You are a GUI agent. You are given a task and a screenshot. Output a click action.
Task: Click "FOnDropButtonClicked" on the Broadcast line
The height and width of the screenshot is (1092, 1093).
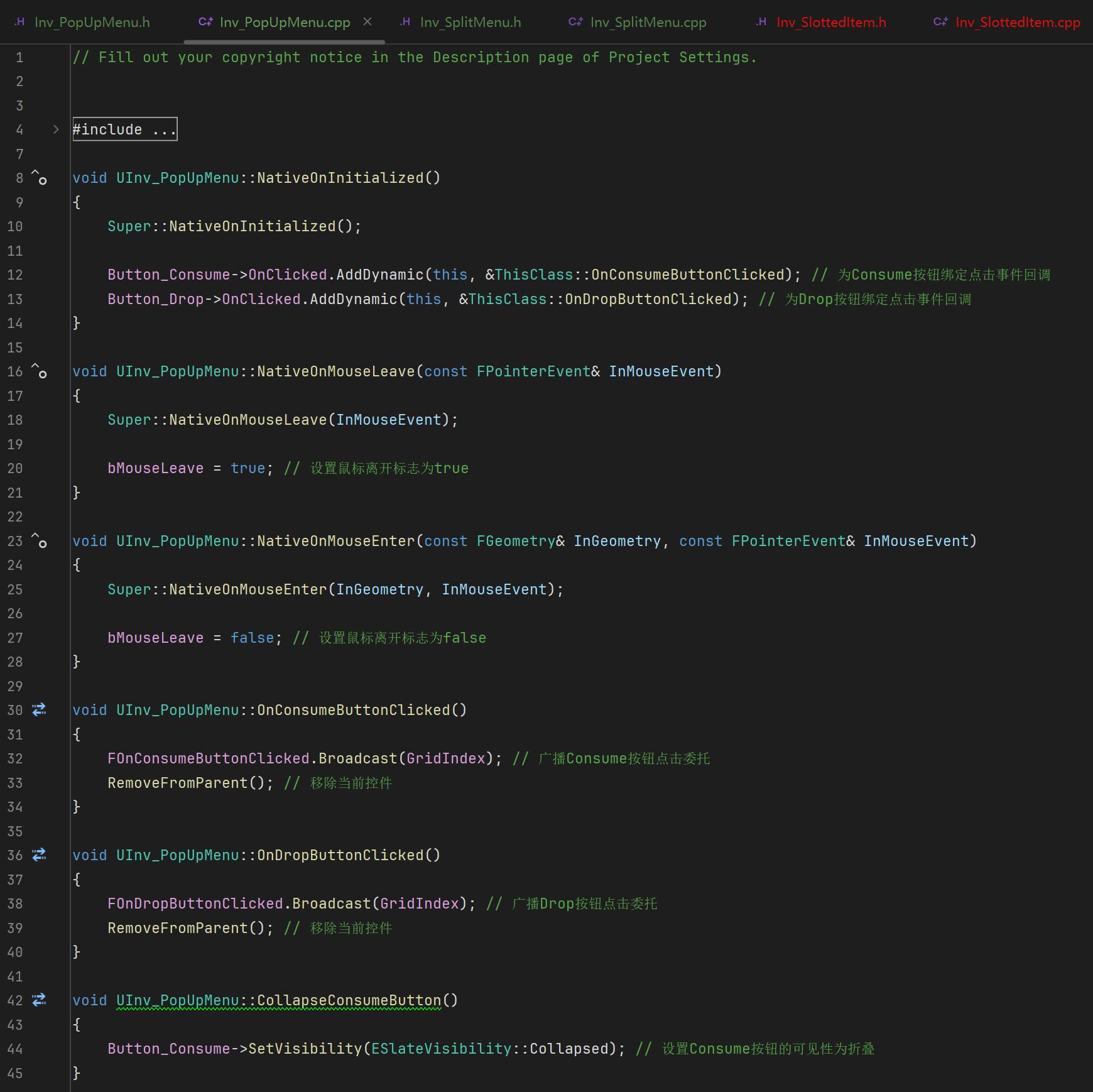click(195, 904)
